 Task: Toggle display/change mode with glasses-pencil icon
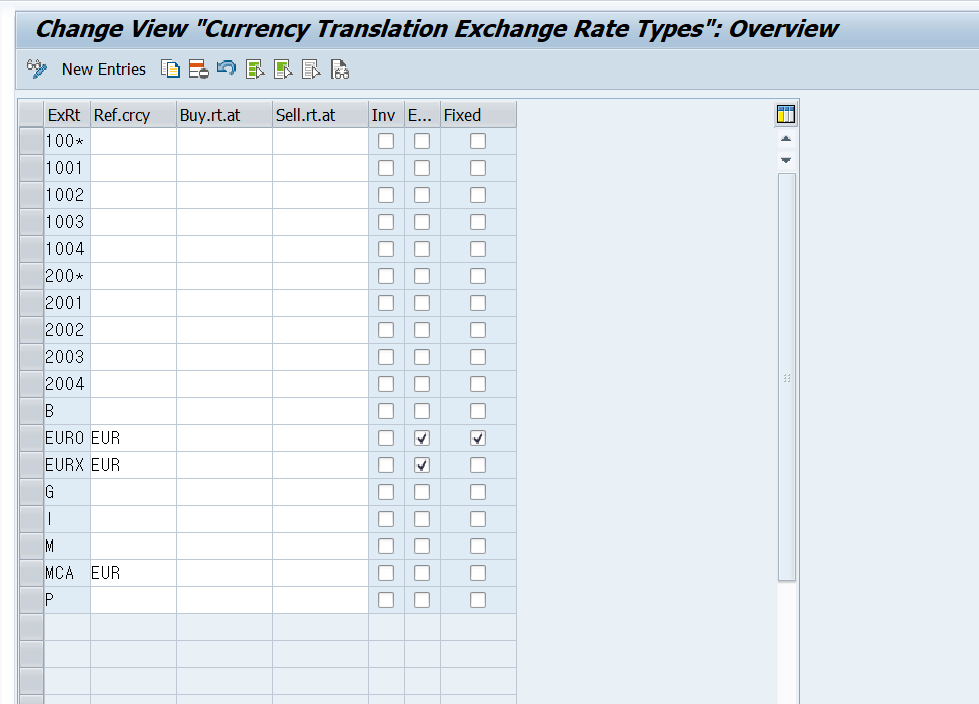click(x=37, y=69)
